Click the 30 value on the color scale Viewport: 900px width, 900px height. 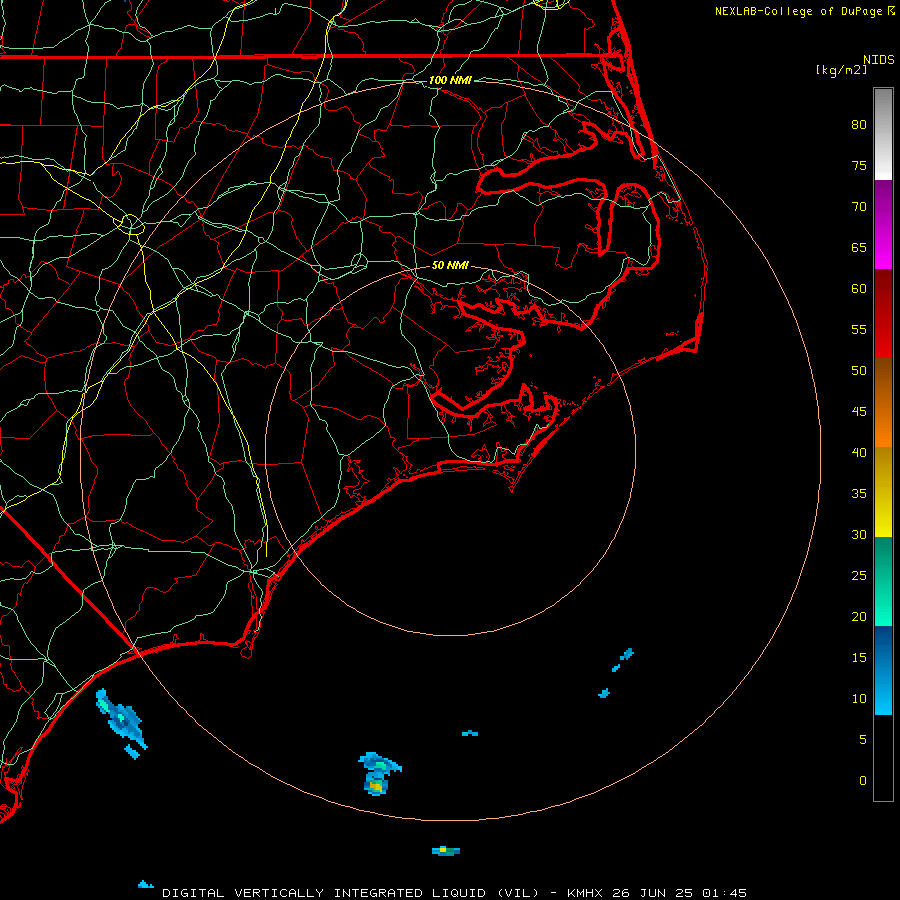[859, 535]
